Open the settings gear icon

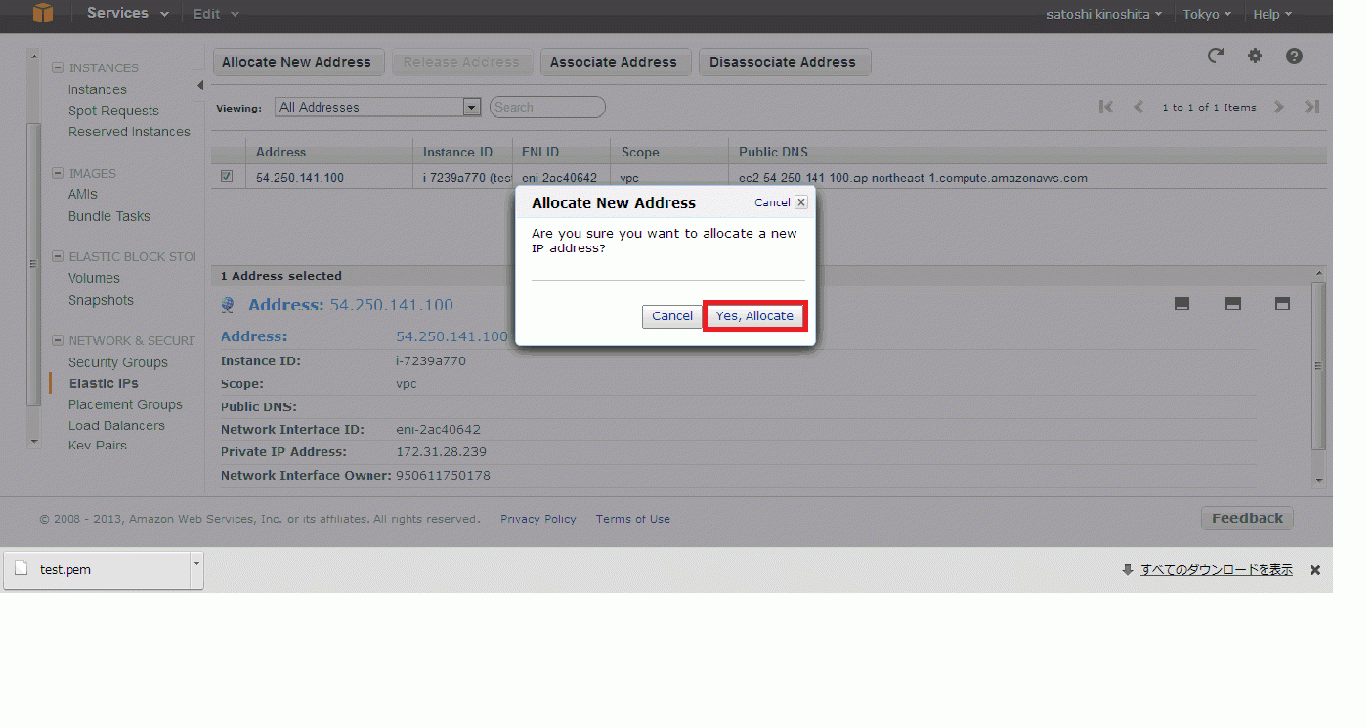tap(1255, 56)
